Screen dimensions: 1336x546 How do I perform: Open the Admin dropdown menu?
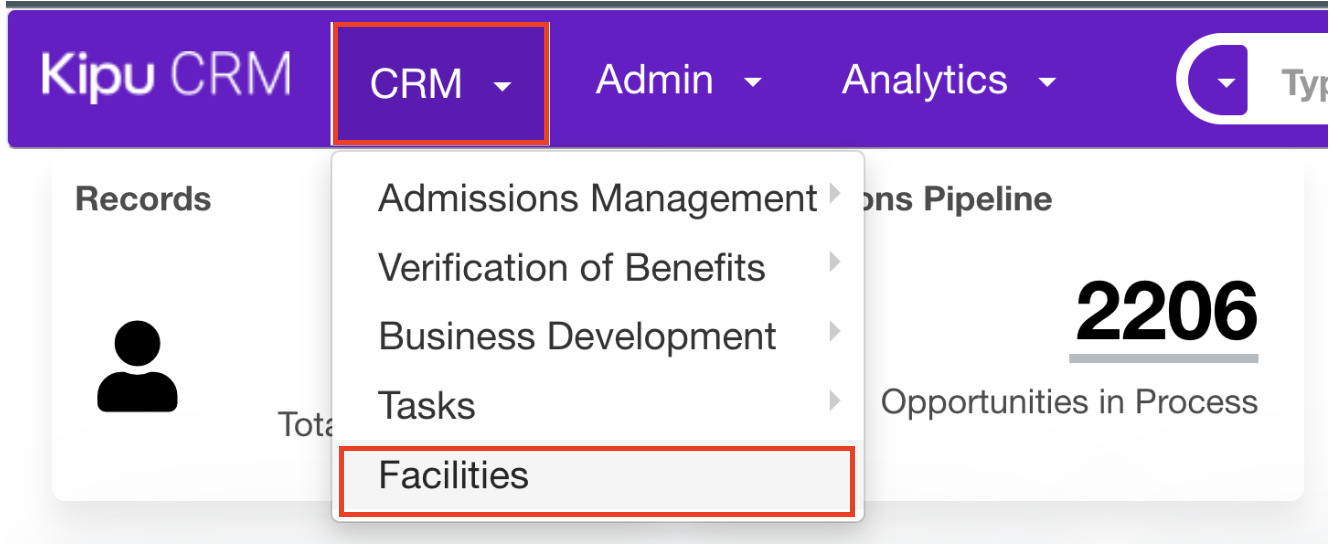678,81
